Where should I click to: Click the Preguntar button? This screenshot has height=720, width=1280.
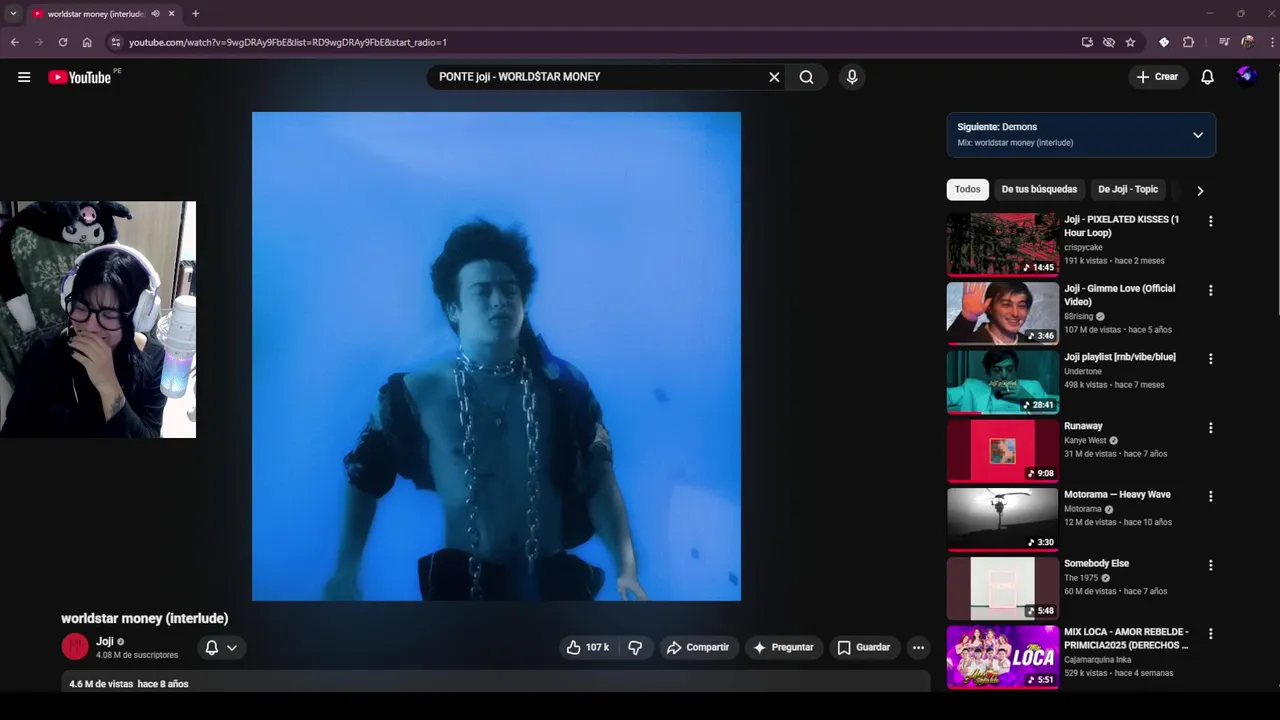[783, 647]
